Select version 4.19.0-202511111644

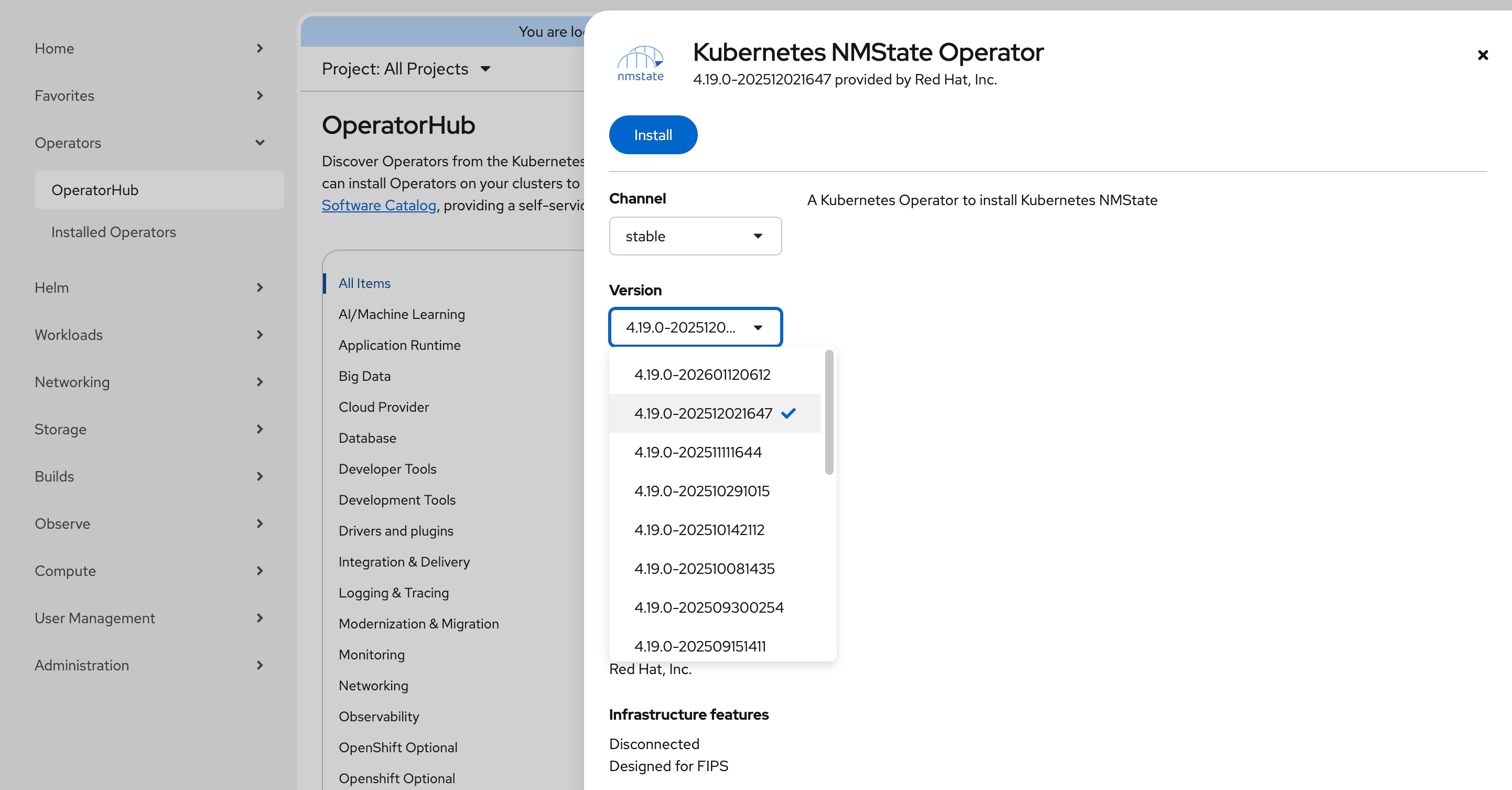click(715, 452)
